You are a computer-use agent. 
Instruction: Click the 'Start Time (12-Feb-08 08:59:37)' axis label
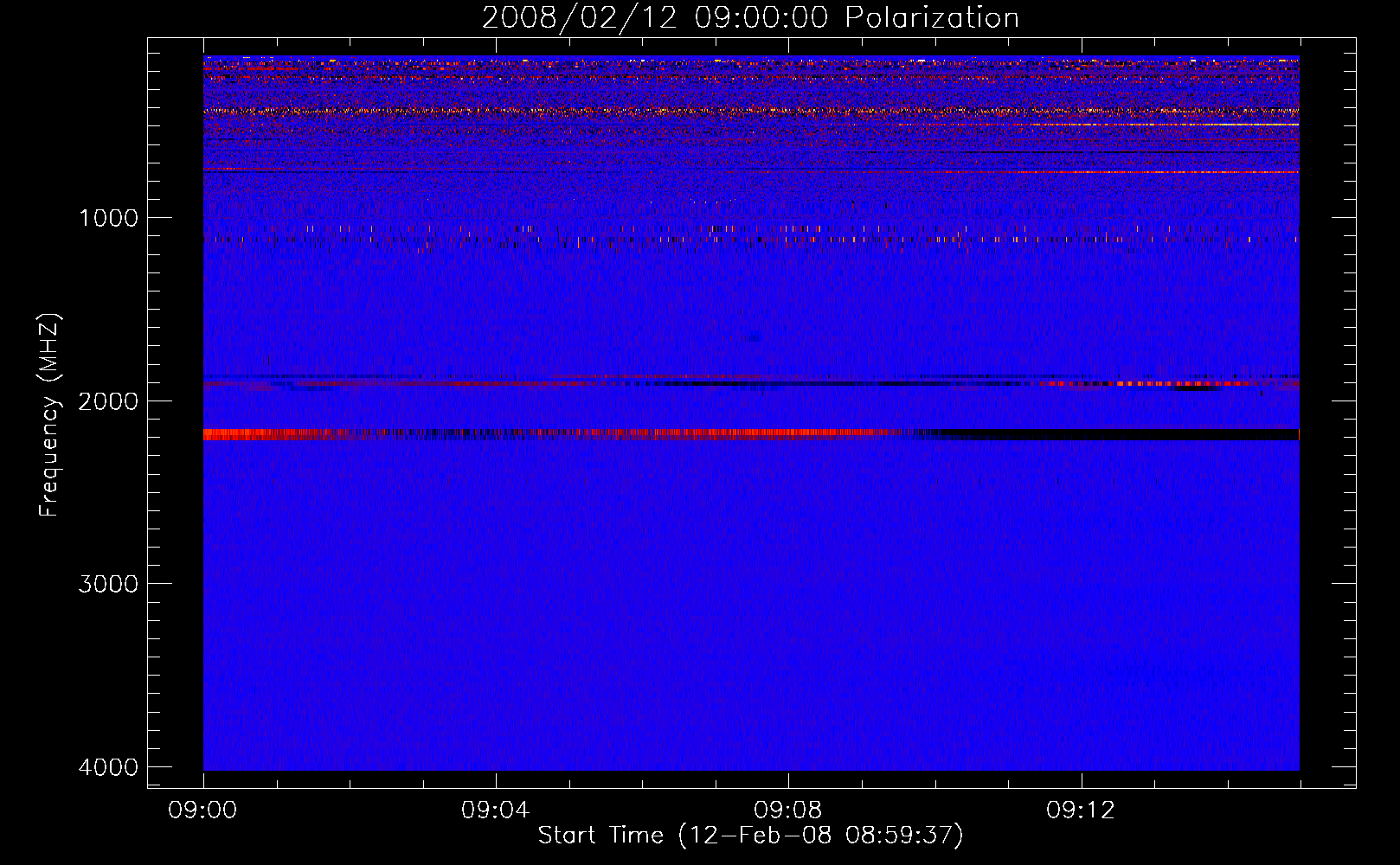click(x=750, y=836)
